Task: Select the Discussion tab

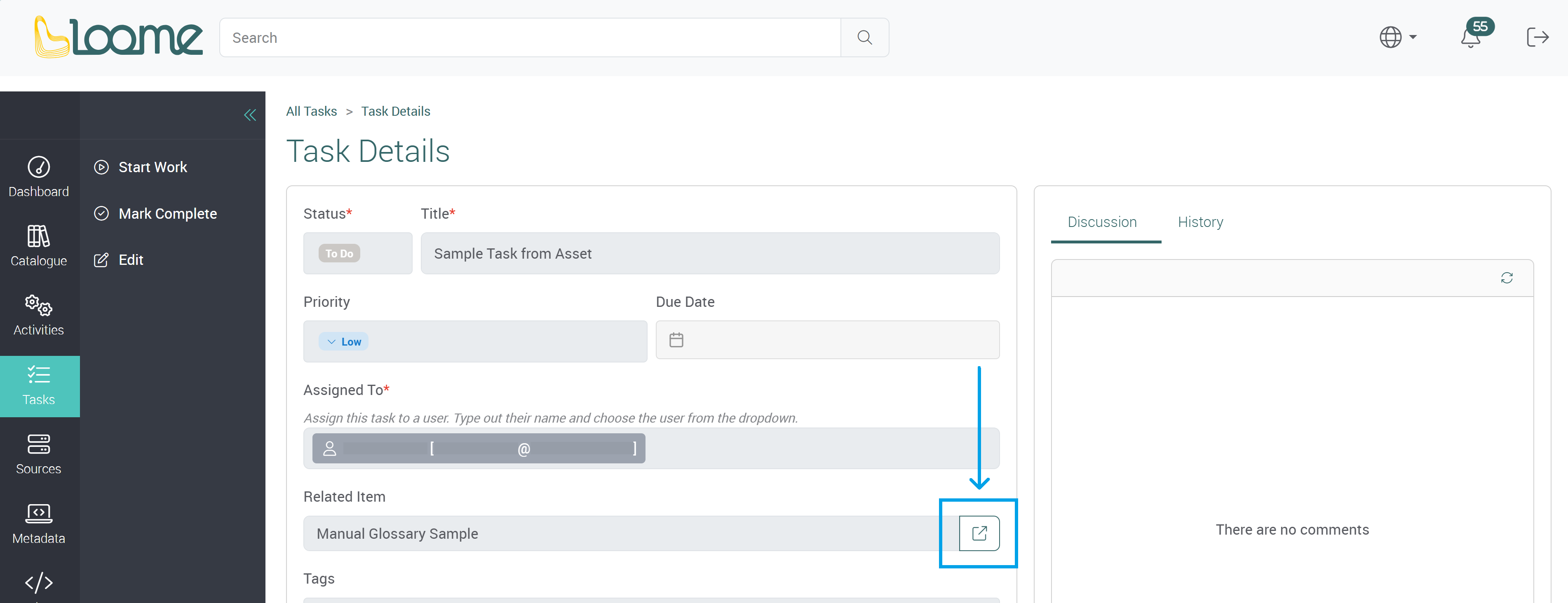Action: (1102, 222)
